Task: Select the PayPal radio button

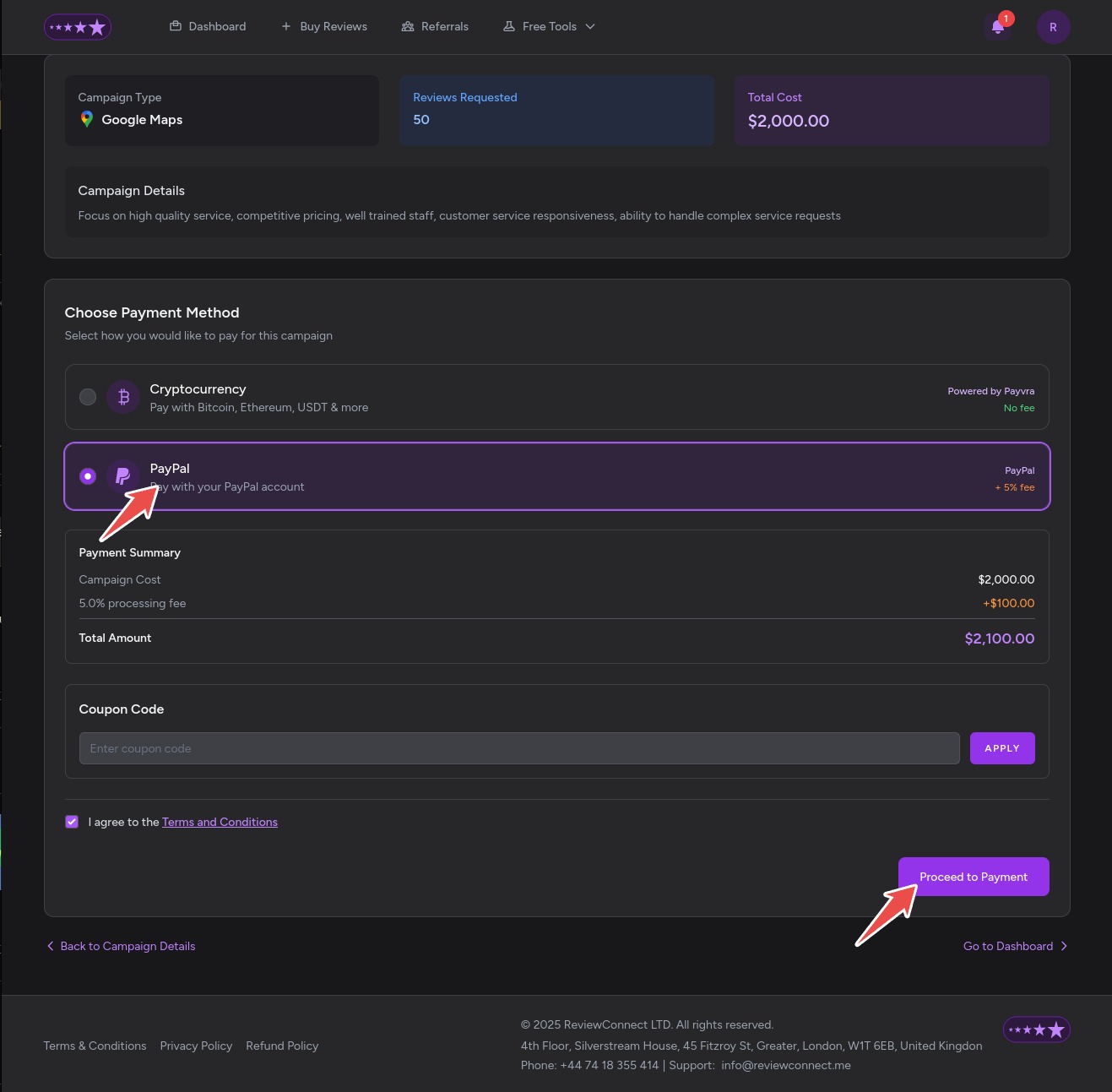Action: pyautogui.click(x=88, y=476)
